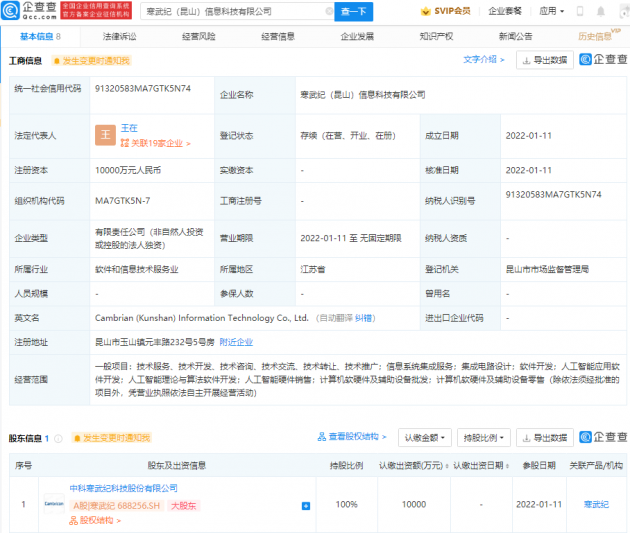Switch to 基本信息 tab
Image resolution: width=630 pixels, height=533 pixels.
click(x=40, y=37)
